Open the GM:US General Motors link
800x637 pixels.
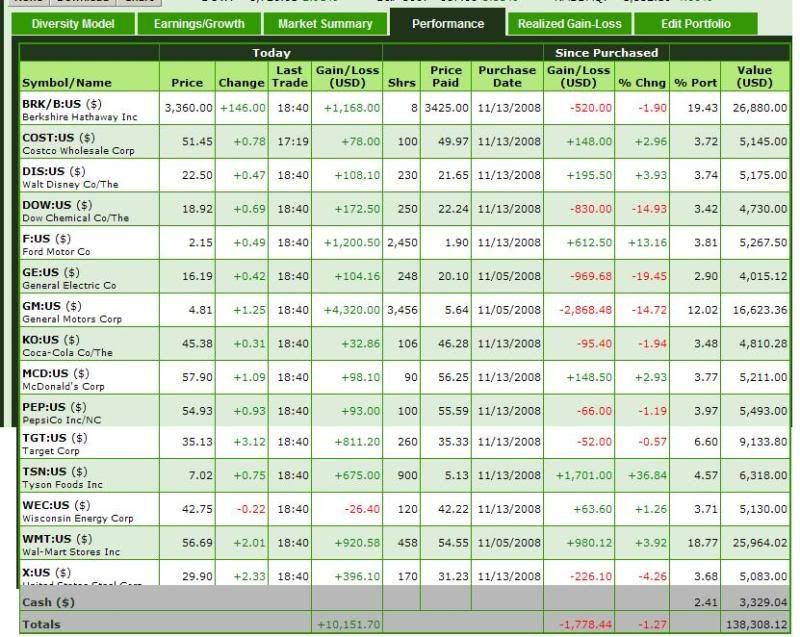click(x=42, y=306)
